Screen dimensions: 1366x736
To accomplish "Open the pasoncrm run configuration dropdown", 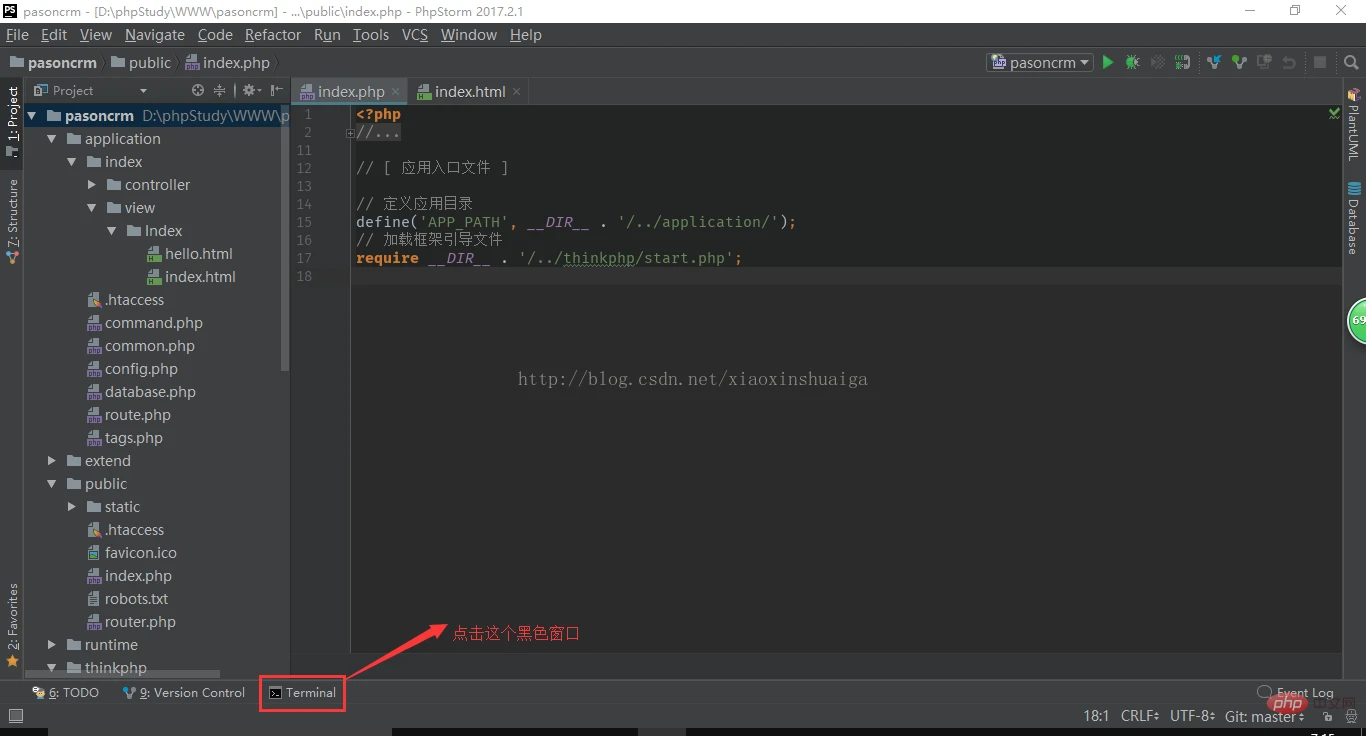I will [1040, 62].
